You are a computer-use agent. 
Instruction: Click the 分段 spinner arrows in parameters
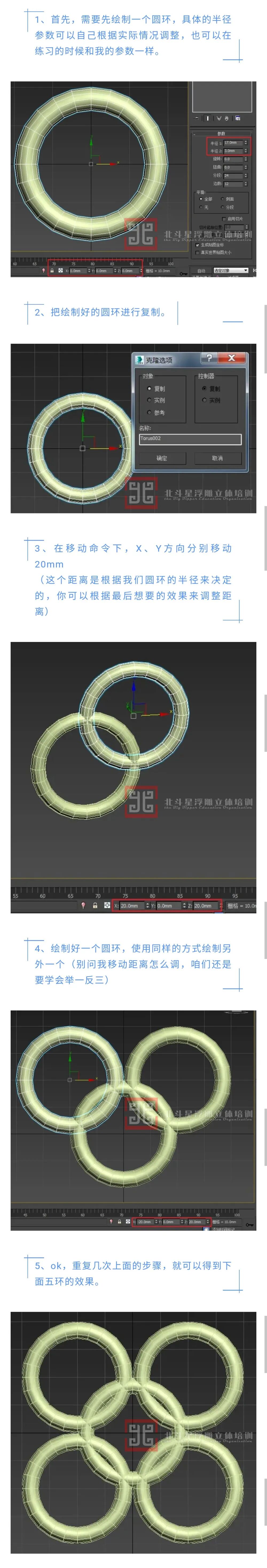pos(246,176)
